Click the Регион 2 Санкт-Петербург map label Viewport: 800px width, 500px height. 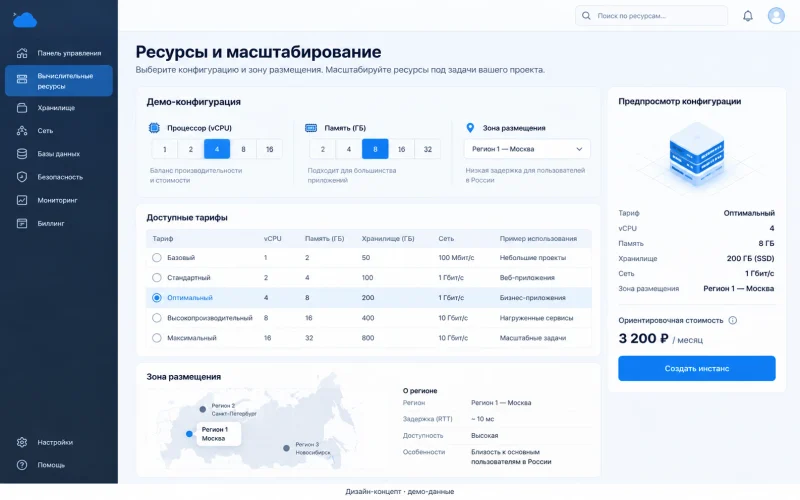[234, 410]
